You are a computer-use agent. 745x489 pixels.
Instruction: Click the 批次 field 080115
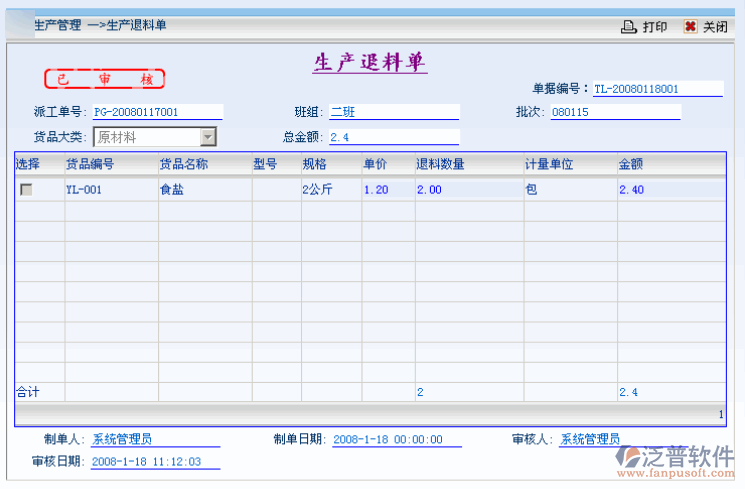[x=614, y=112]
